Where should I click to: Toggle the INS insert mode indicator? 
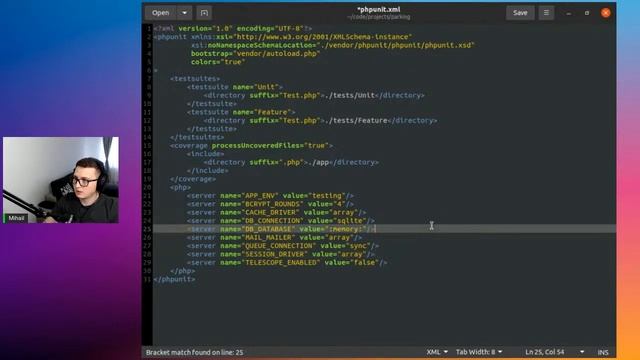click(603, 352)
